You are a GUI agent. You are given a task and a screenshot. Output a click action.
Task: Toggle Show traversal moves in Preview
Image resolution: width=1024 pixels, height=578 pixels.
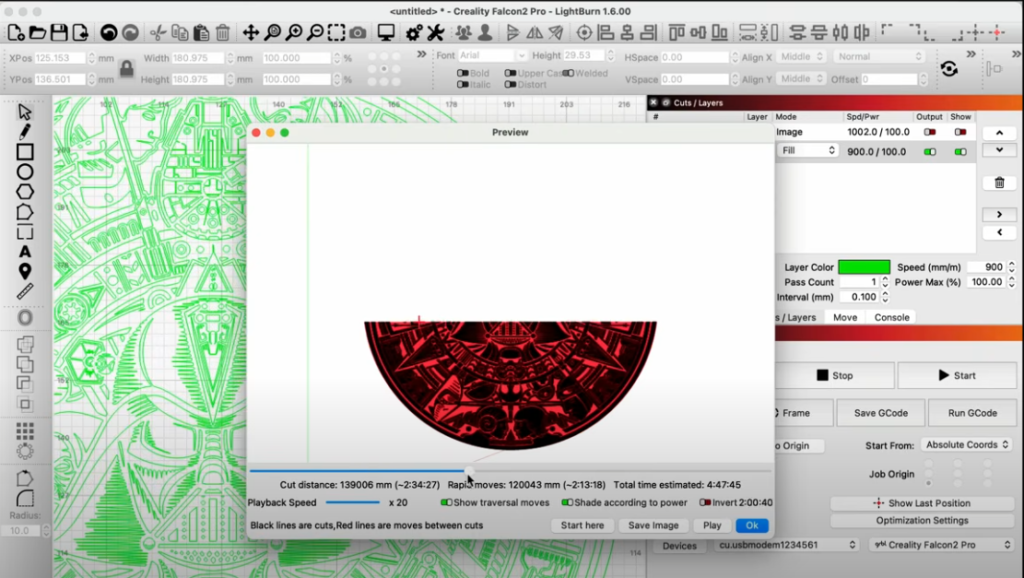(x=447, y=503)
